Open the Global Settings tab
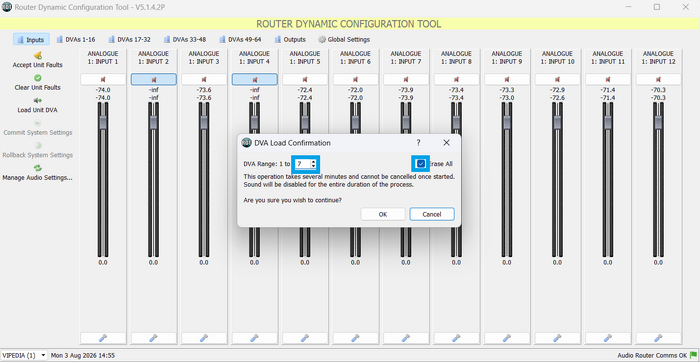Screen dimensions: 700x362 click(x=344, y=39)
